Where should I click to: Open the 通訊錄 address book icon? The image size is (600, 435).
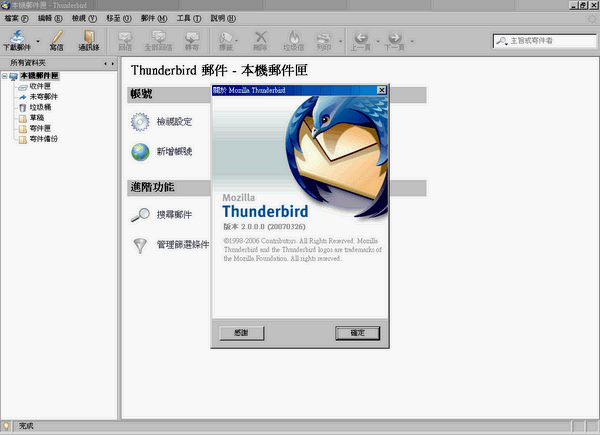pos(91,38)
